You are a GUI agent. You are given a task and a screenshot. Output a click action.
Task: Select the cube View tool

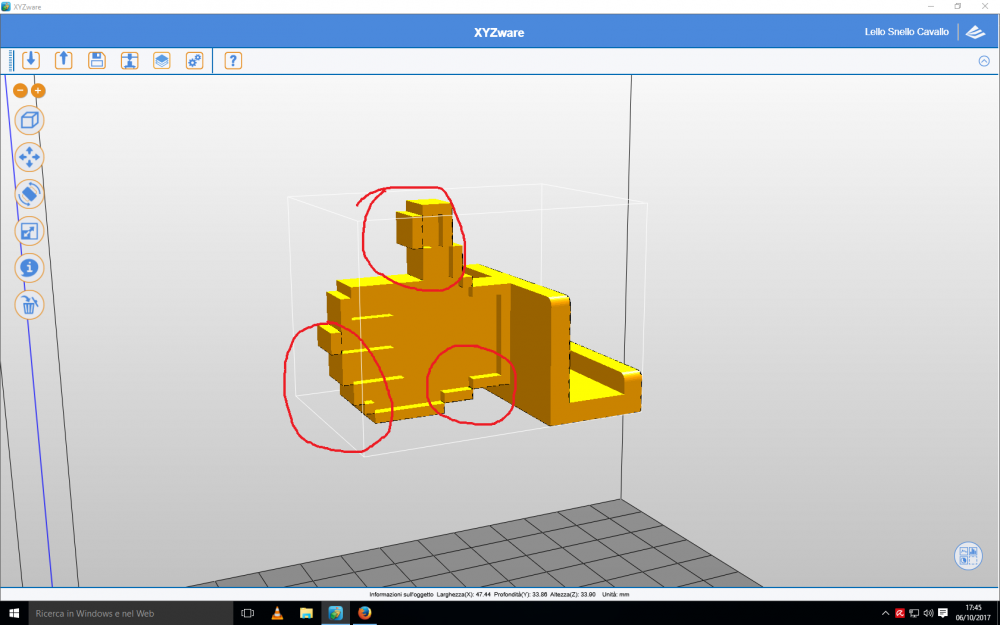[30, 121]
